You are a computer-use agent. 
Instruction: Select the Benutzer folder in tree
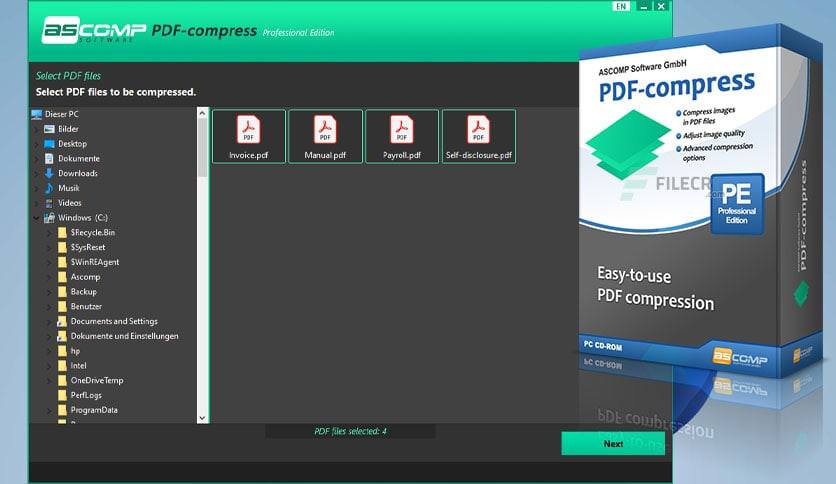(x=86, y=307)
